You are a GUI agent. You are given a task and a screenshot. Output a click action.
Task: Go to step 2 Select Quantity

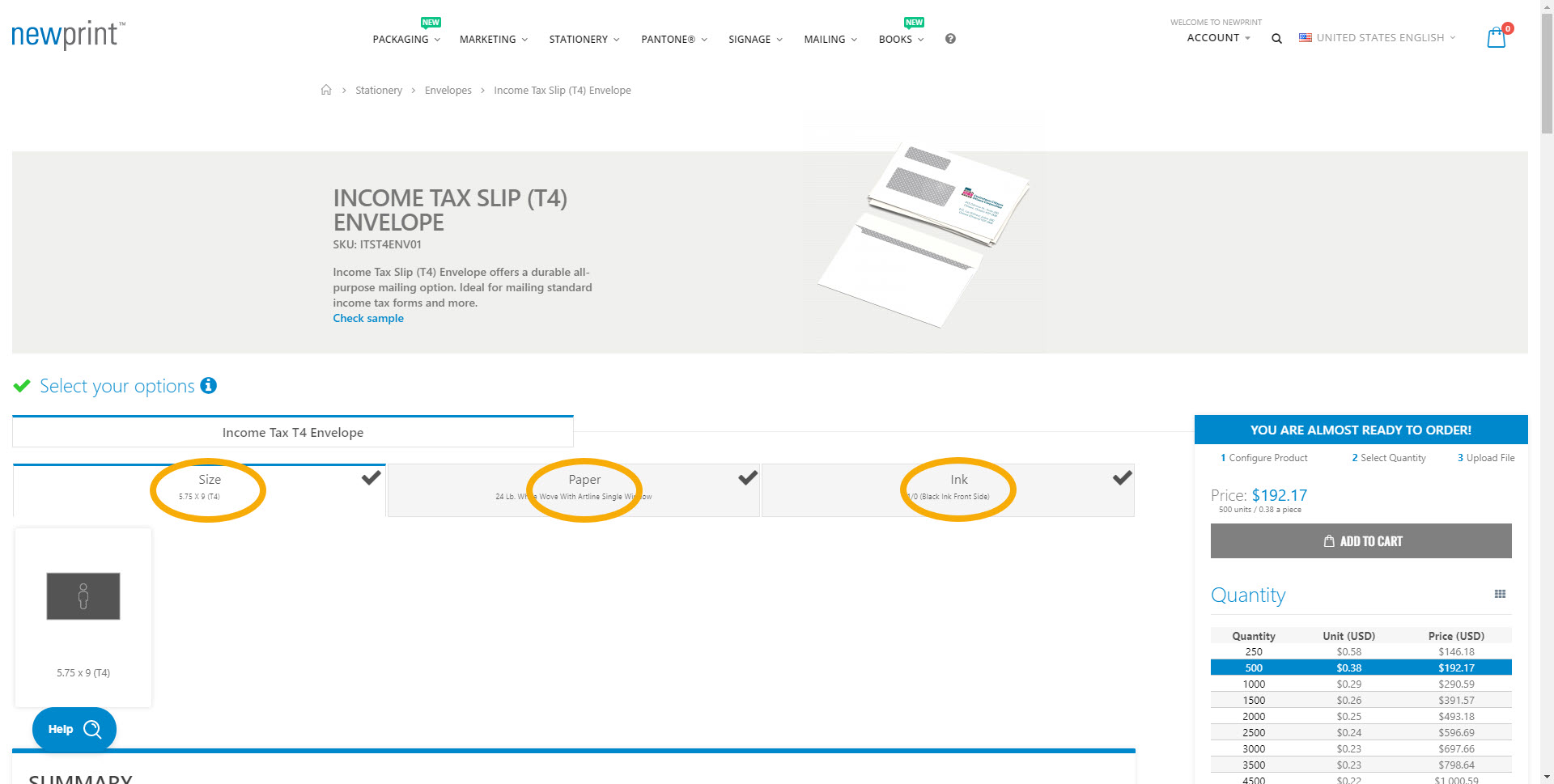1389,458
